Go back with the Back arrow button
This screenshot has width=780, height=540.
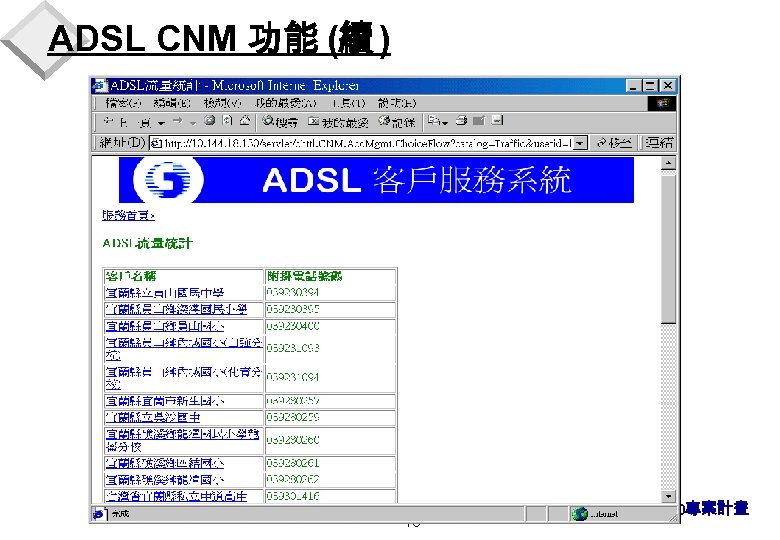[x=127, y=122]
